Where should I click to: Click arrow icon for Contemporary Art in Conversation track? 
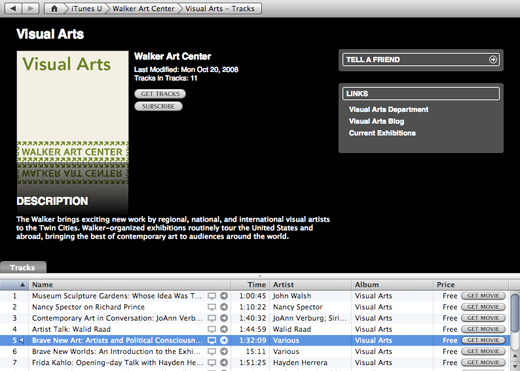click(x=224, y=318)
